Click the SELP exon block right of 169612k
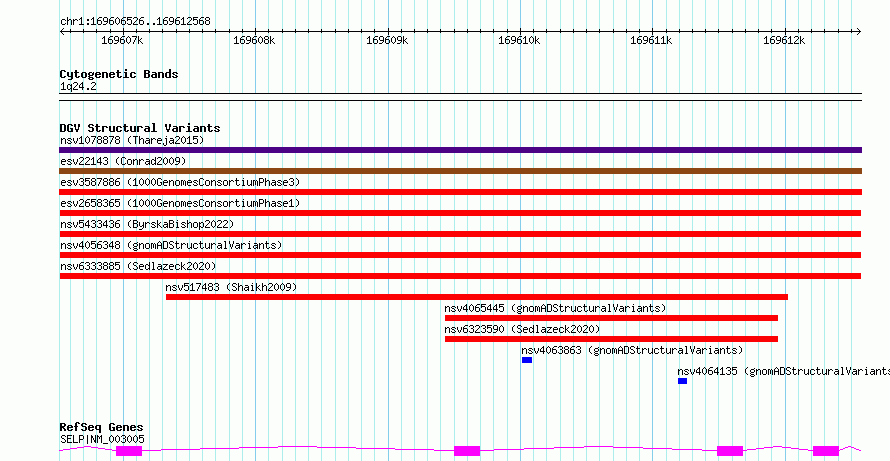Screen dimensions: 890x461 coord(826,451)
